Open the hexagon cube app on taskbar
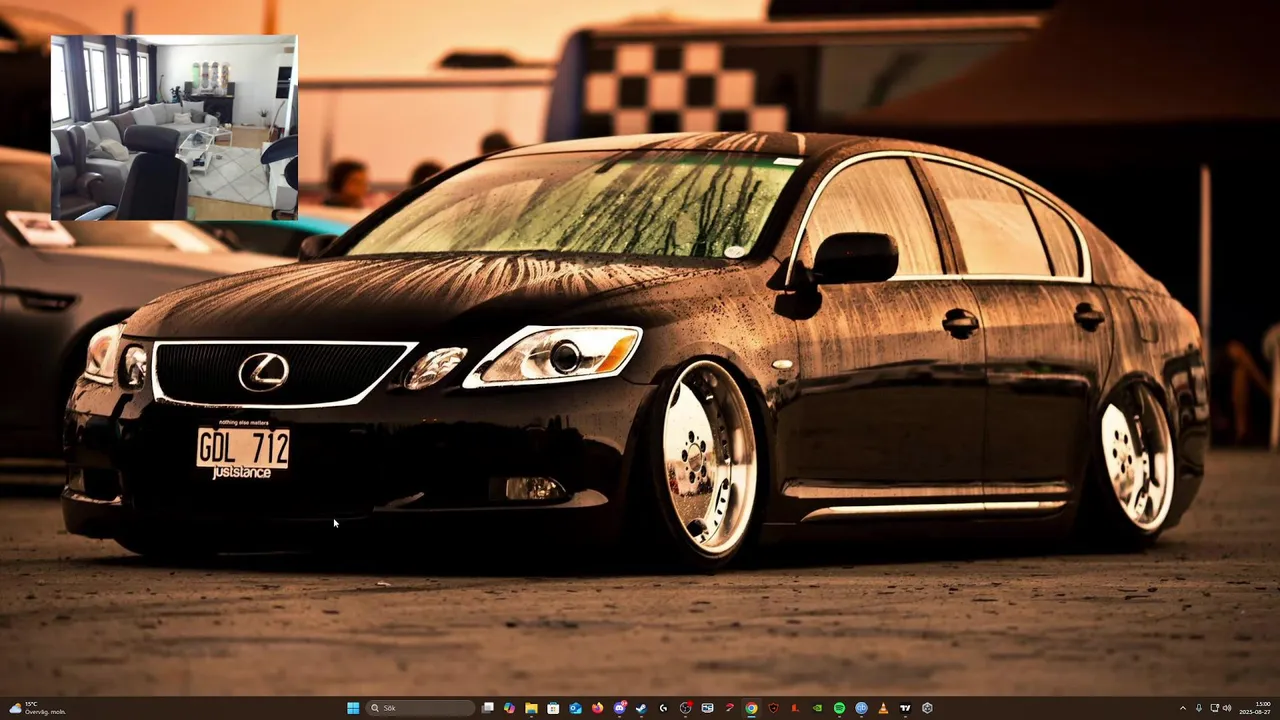 coord(927,708)
